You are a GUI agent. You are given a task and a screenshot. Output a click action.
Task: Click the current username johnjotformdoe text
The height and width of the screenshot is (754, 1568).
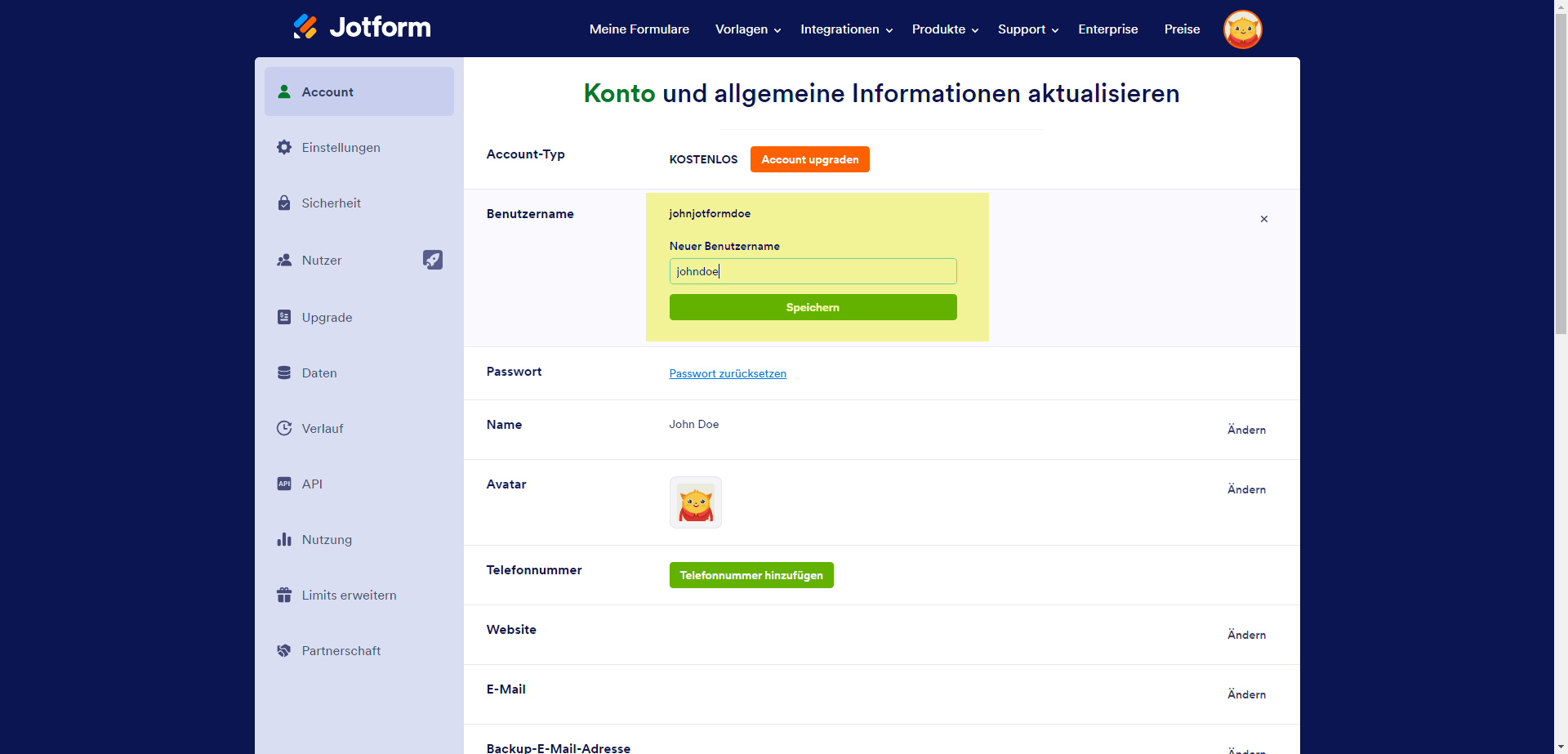click(x=710, y=213)
